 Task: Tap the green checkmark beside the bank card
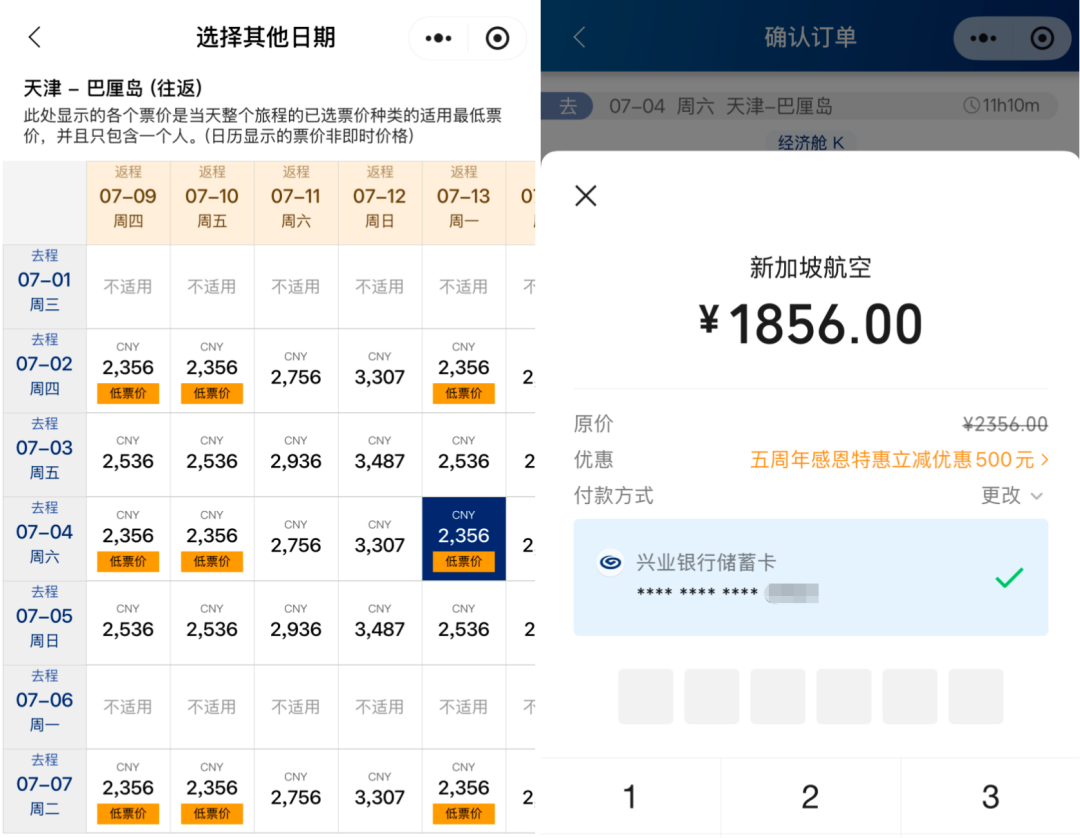1010,578
